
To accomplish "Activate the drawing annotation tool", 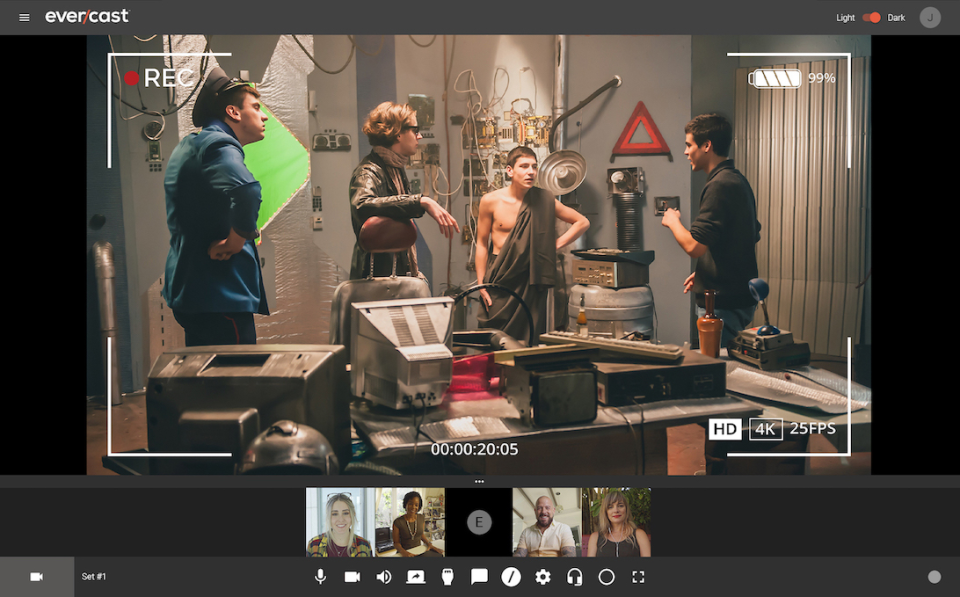I will [x=511, y=577].
